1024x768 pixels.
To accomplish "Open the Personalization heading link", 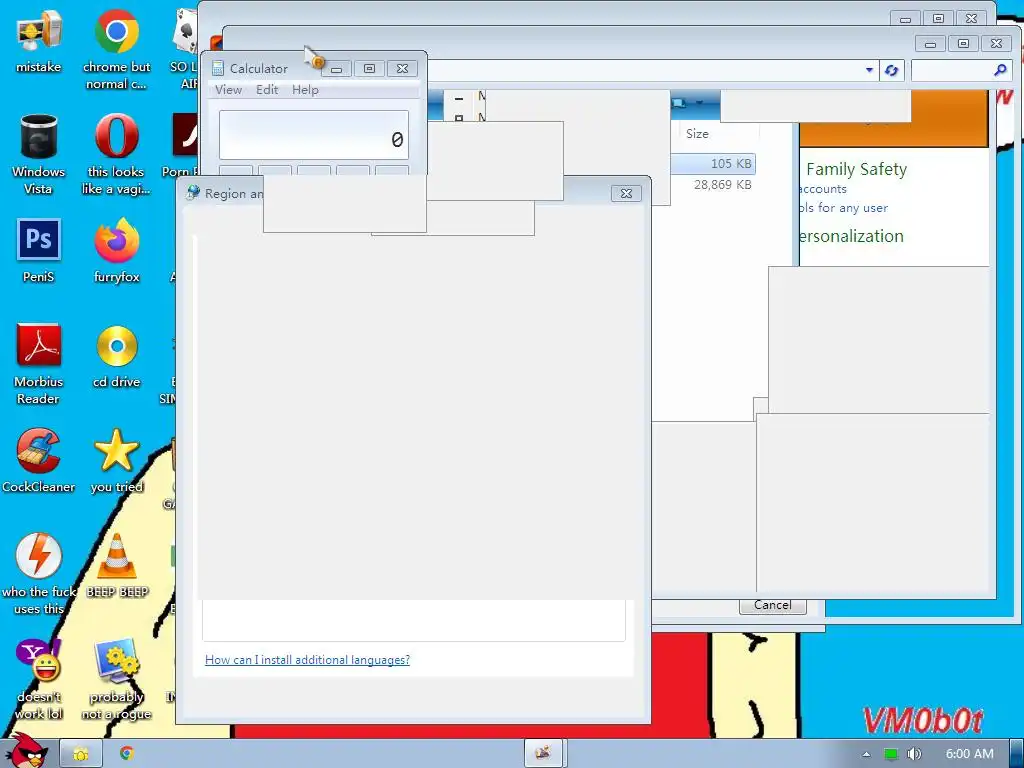I will pos(851,236).
